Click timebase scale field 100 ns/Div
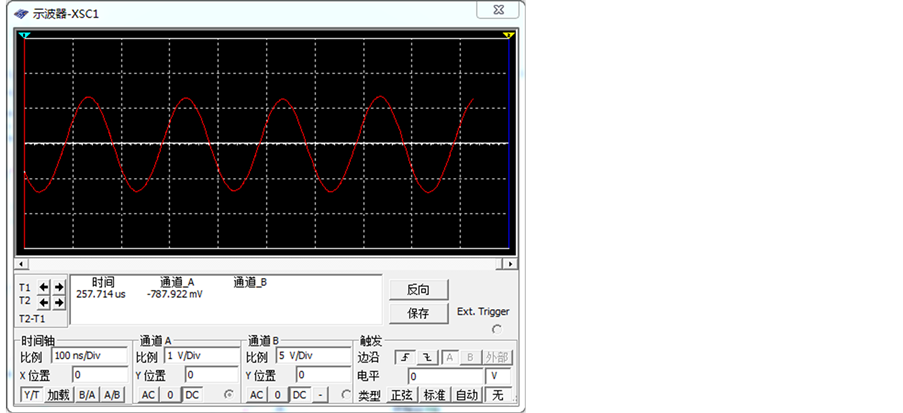This screenshot has width=903, height=413. [x=89, y=356]
